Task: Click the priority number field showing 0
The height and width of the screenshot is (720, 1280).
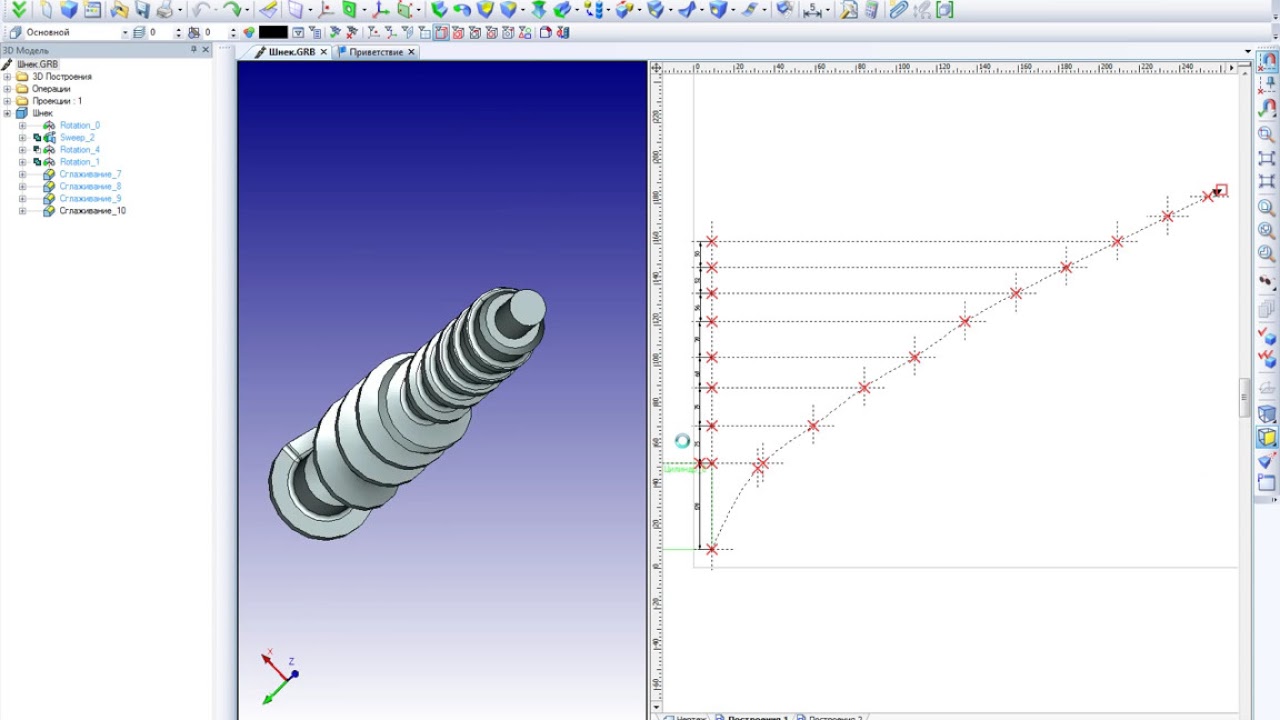Action: (x=214, y=33)
